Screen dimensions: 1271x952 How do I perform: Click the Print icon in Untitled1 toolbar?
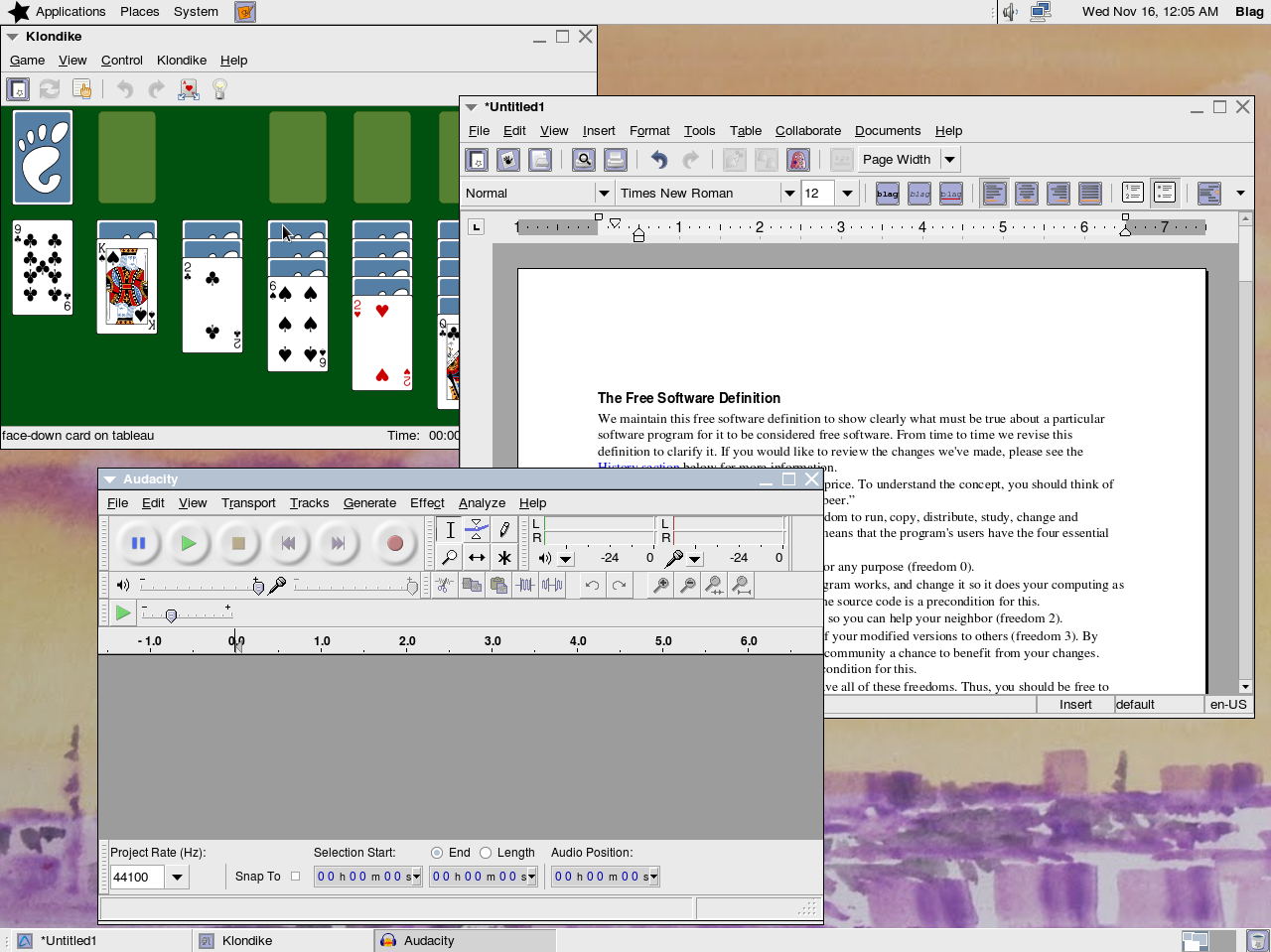pyautogui.click(x=616, y=160)
